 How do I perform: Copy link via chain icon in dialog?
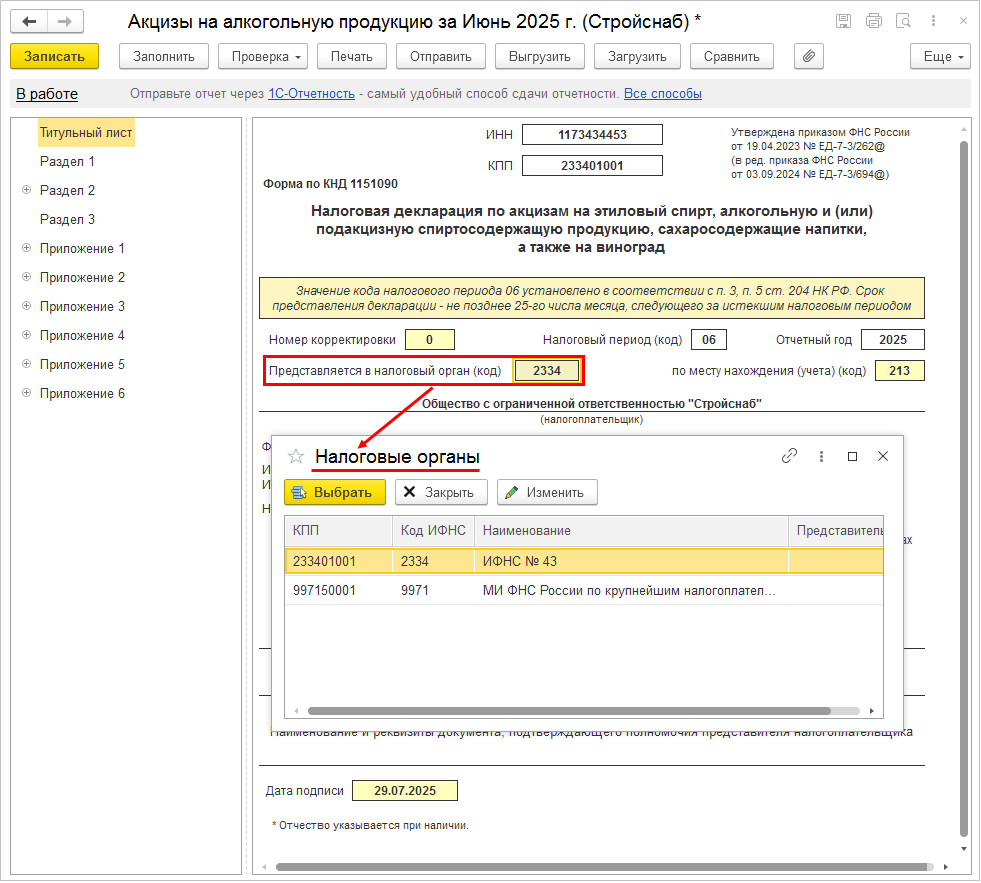(789, 456)
